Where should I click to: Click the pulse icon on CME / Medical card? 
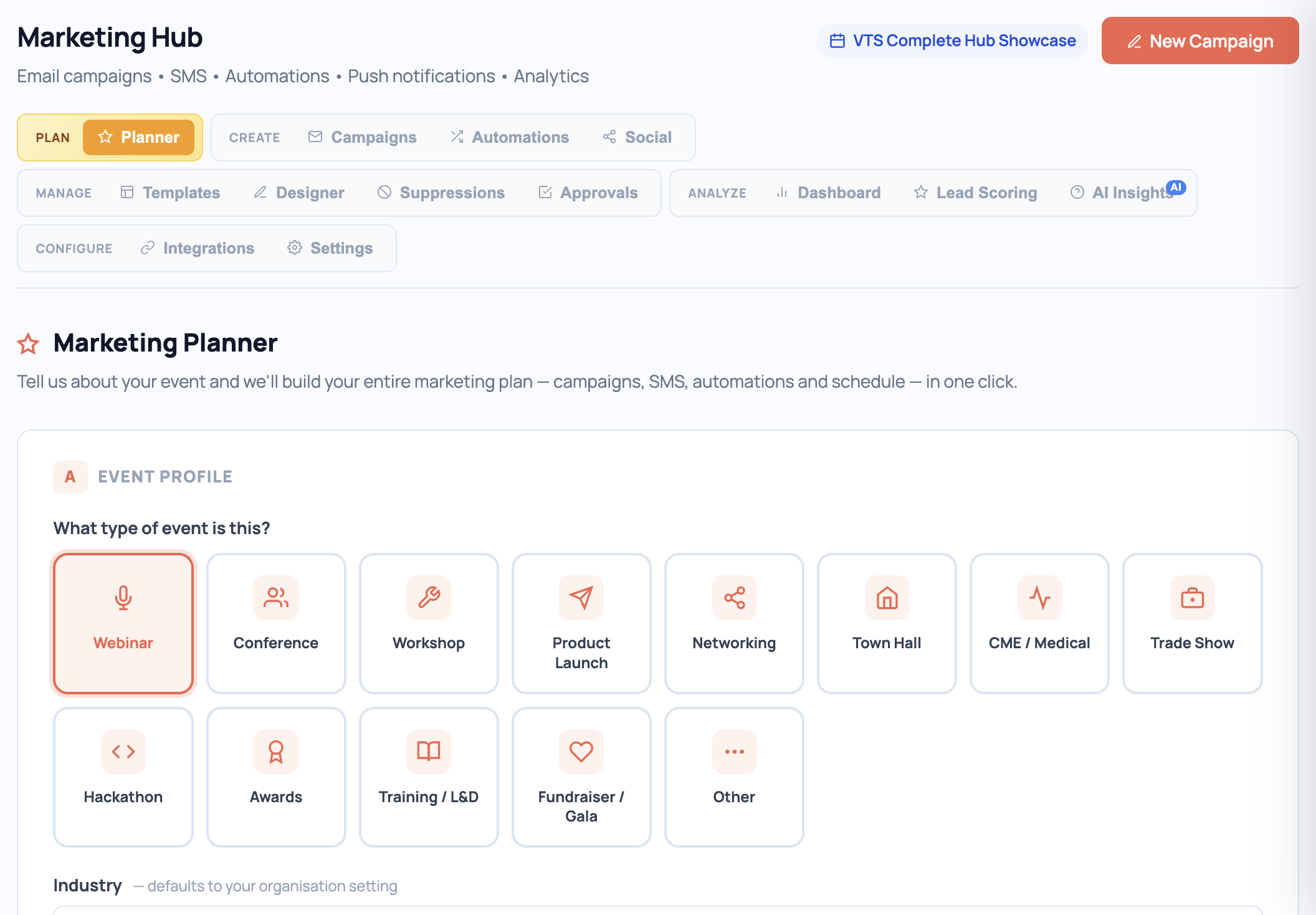(x=1040, y=598)
